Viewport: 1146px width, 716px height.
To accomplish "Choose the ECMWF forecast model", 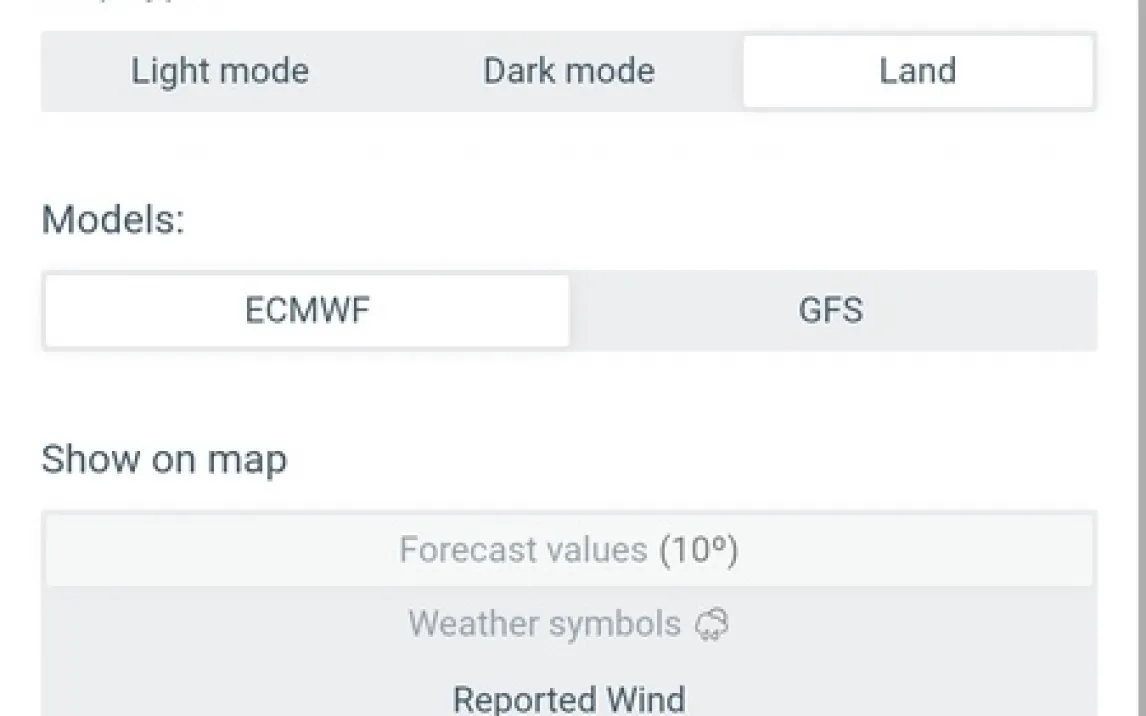I will (x=307, y=311).
